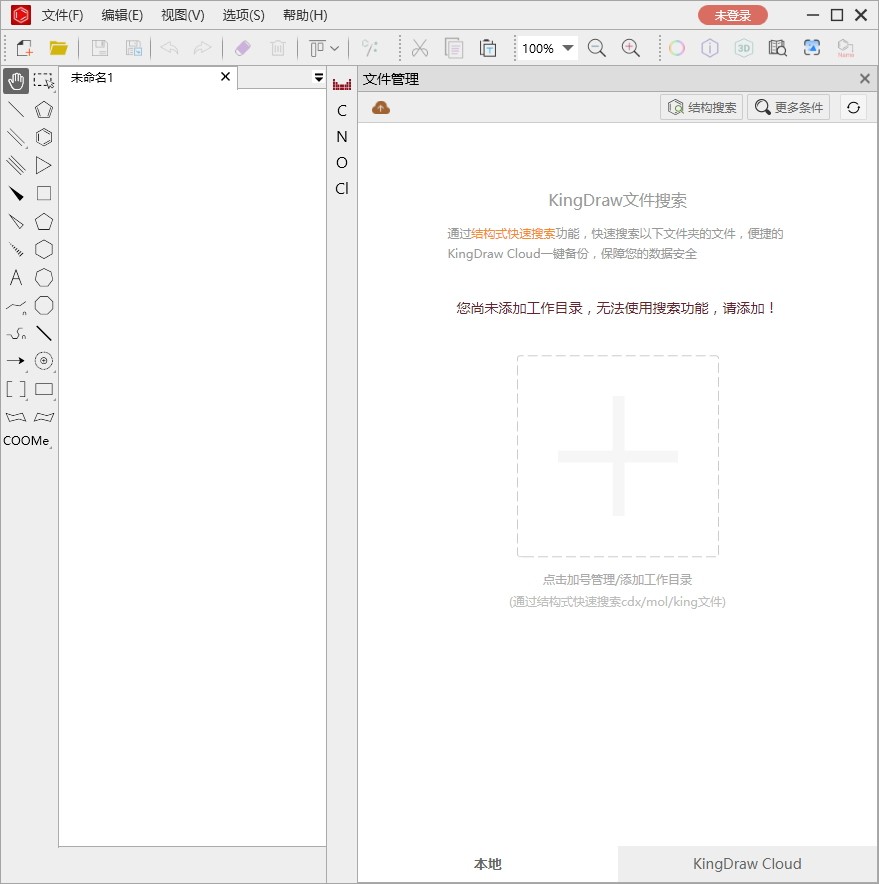Activate the text label A tool
This screenshot has width=879, height=884.
coord(16,277)
